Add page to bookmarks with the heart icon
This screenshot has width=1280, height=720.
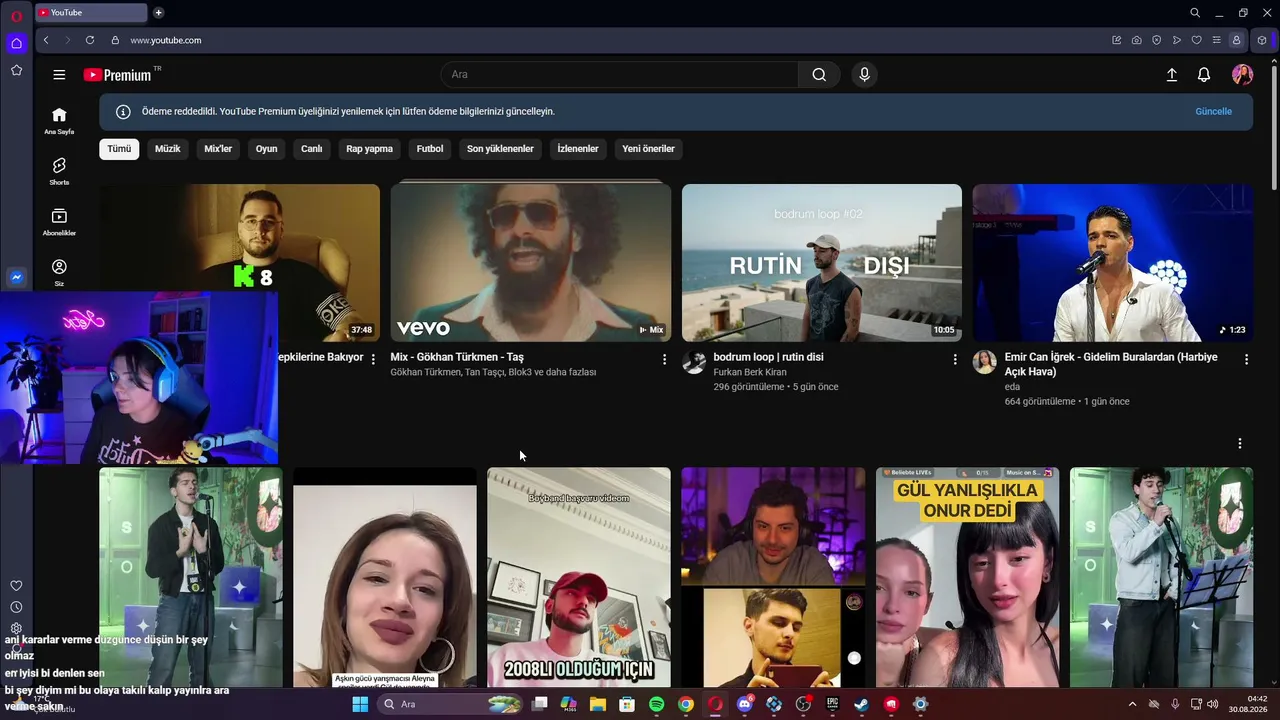(x=1197, y=40)
